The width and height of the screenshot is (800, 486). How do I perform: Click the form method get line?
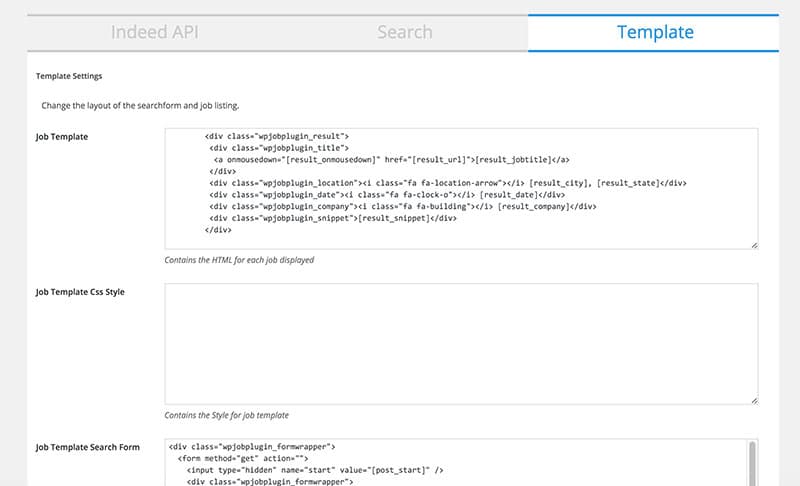click(243, 458)
